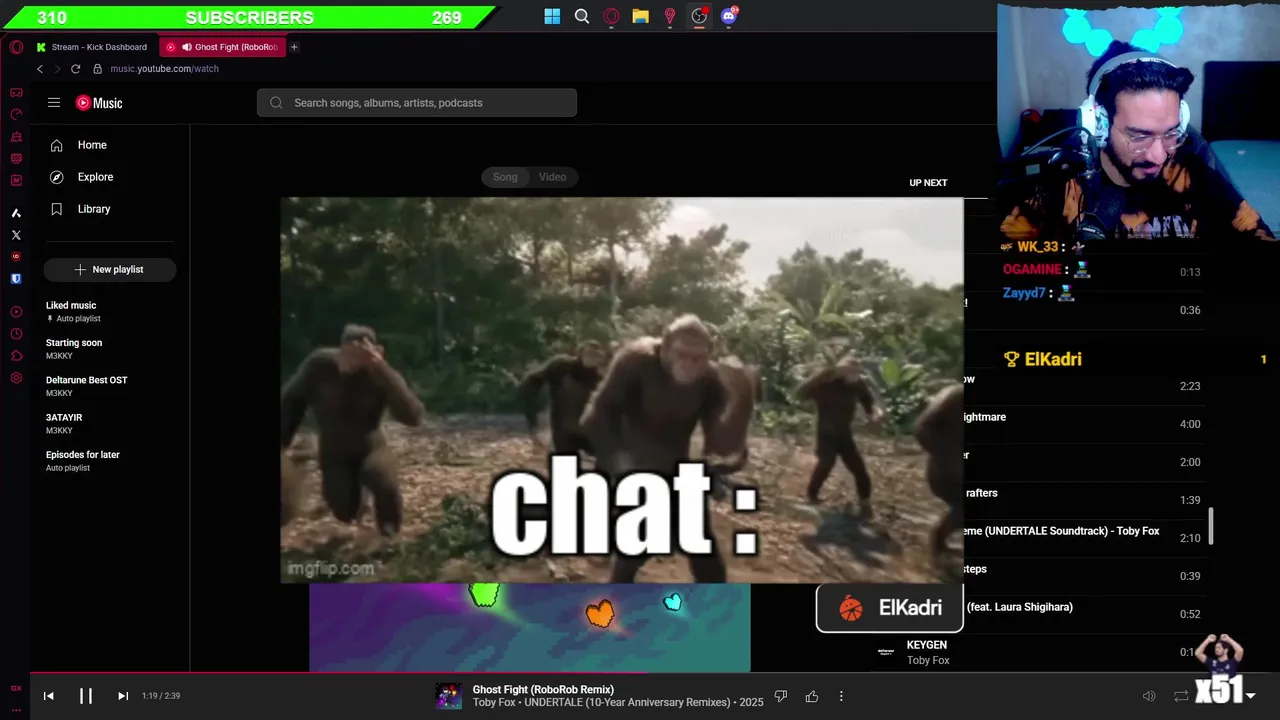Screen dimensions: 1280x720
Task: Open a new browser tab
Action: [x=294, y=47]
